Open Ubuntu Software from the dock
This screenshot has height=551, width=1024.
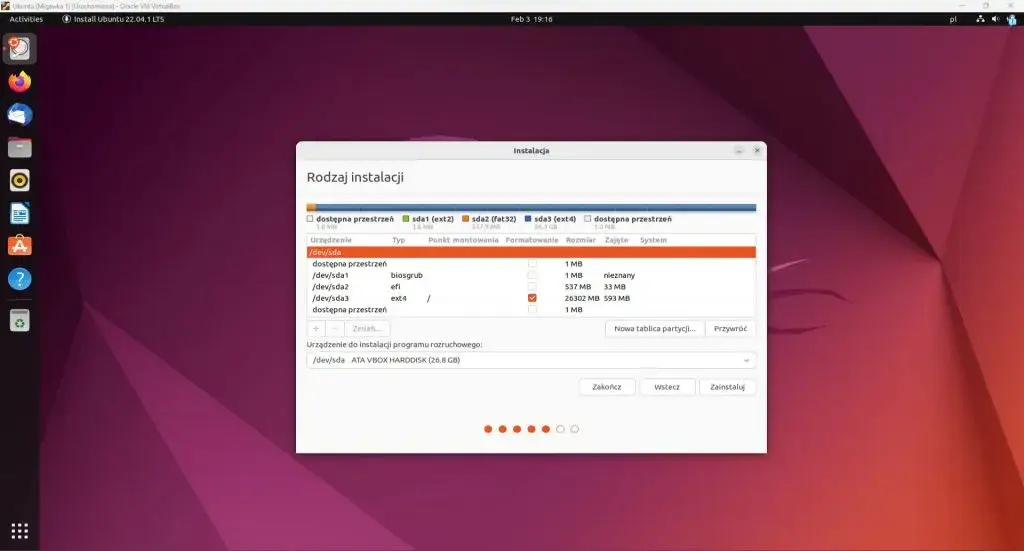(x=20, y=246)
